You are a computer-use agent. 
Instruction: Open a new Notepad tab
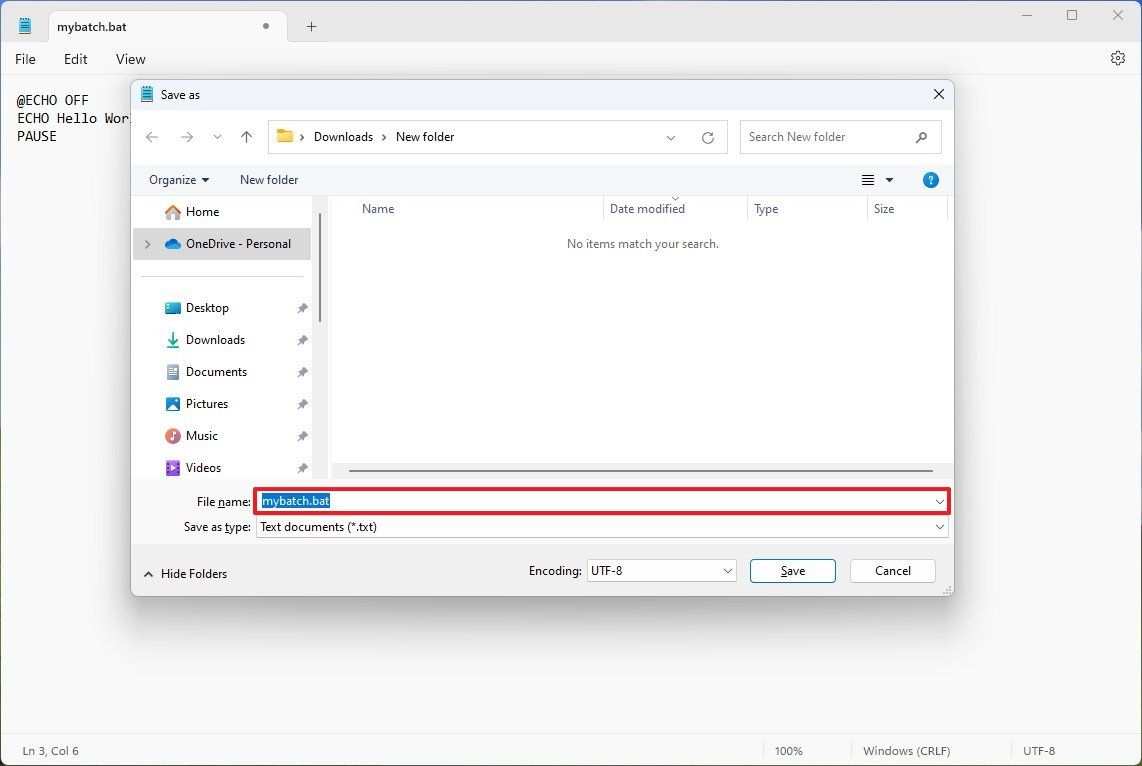click(x=310, y=27)
